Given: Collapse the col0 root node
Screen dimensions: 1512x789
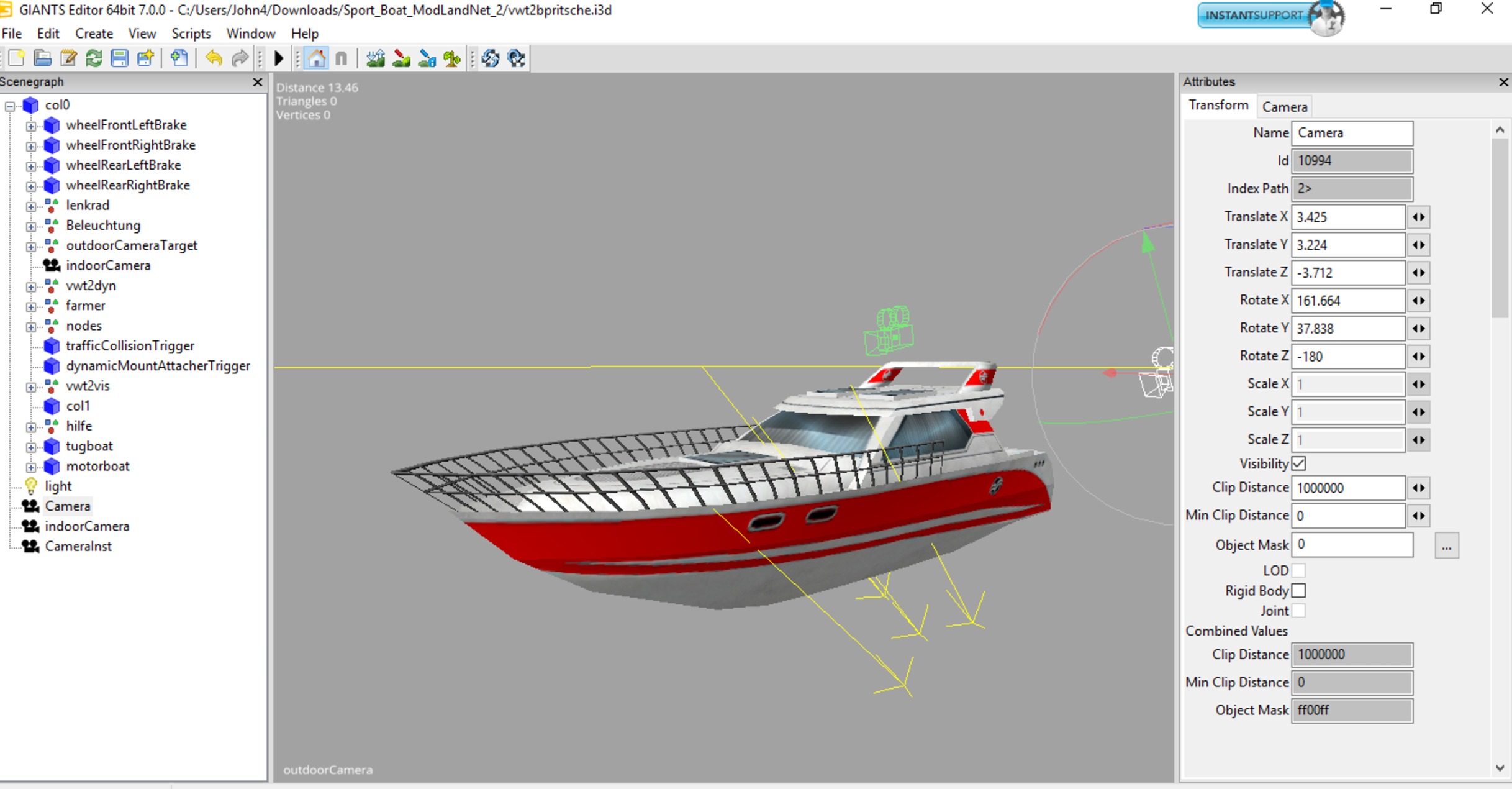Looking at the screenshot, I should [x=10, y=106].
